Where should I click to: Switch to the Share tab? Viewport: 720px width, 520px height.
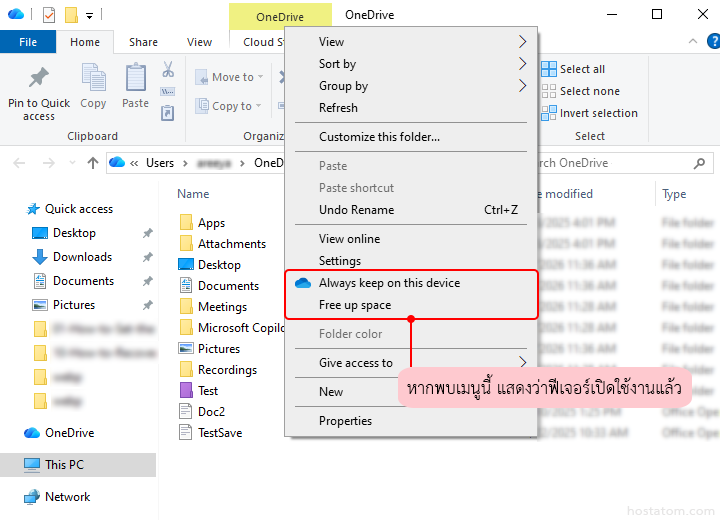(x=143, y=42)
